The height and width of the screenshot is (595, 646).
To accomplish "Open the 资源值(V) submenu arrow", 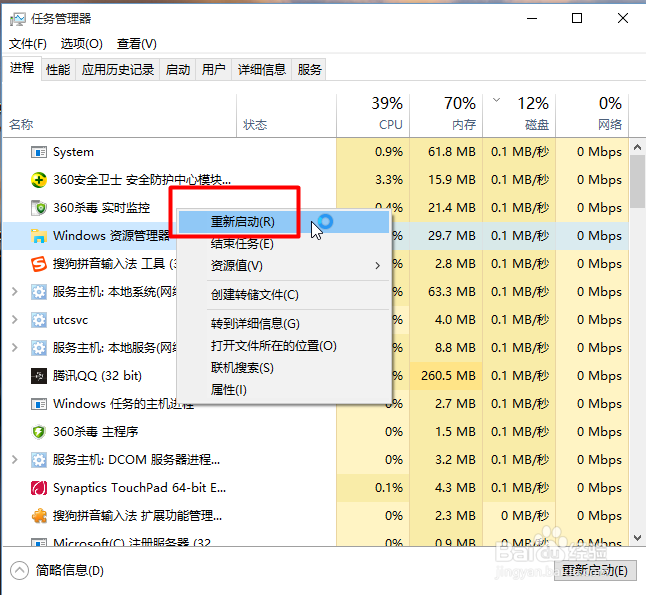I will click(x=377, y=266).
